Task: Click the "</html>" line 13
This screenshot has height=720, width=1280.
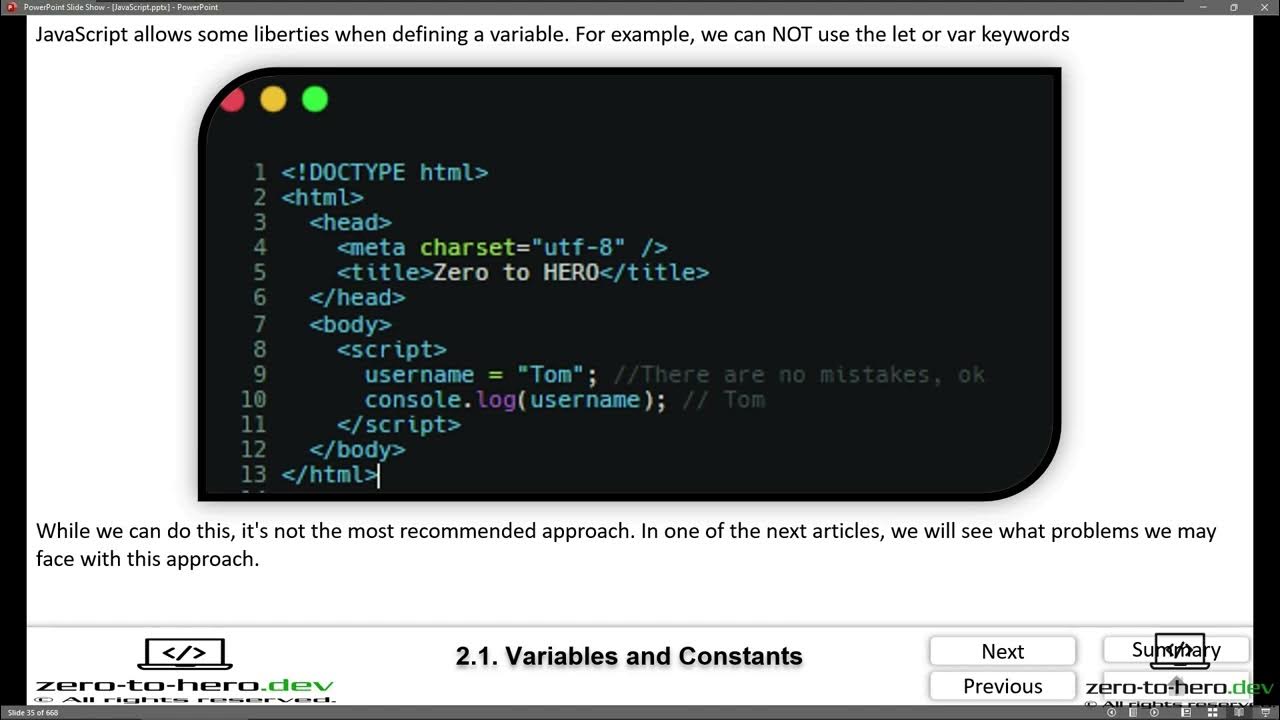Action: 330,474
